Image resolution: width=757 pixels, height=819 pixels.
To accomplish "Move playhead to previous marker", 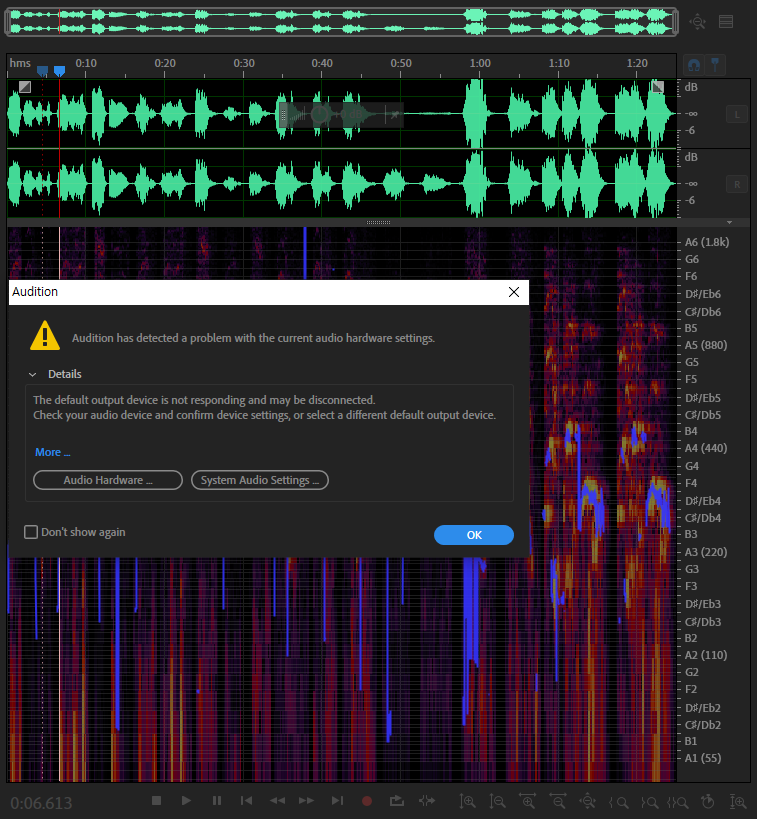I will point(246,800).
